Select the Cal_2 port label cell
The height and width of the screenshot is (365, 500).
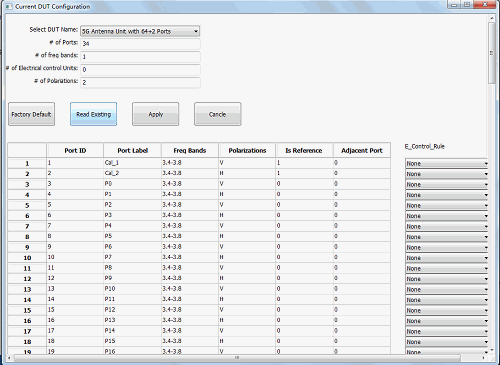(132, 173)
